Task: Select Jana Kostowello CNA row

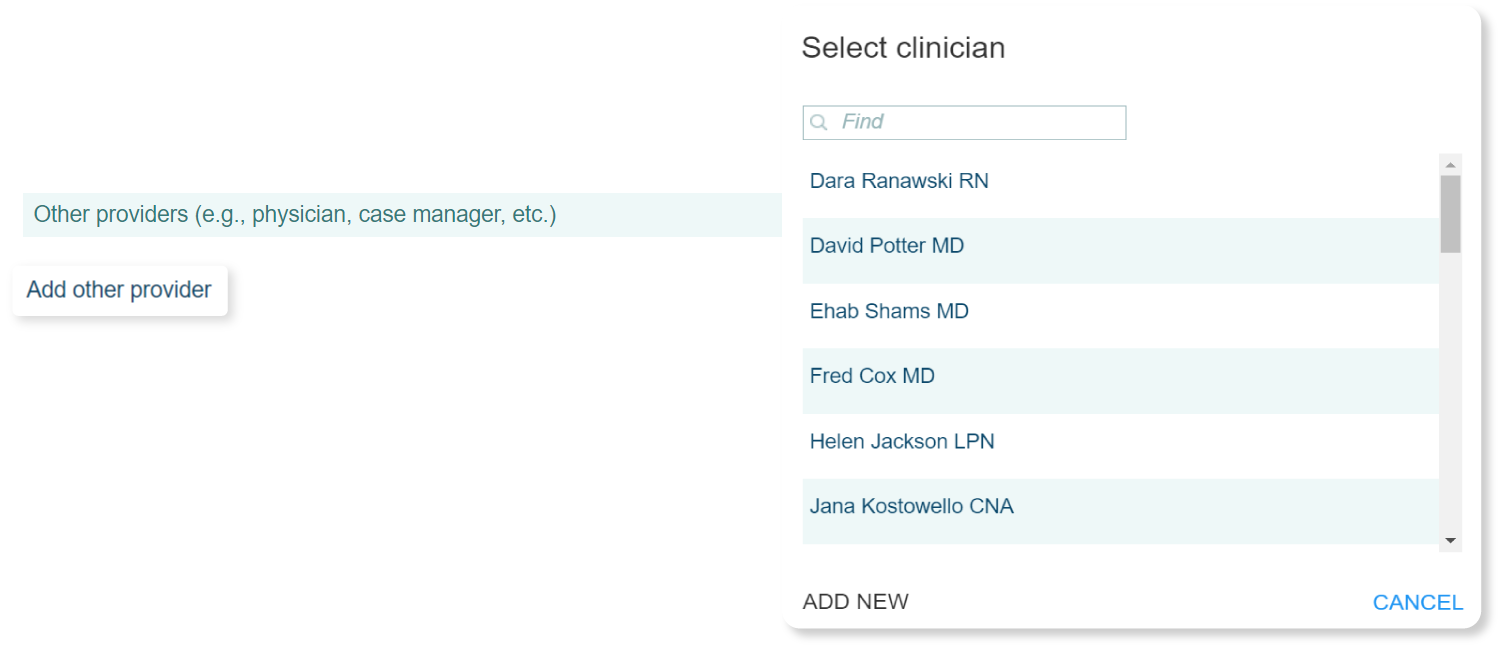Action: pos(1120,507)
